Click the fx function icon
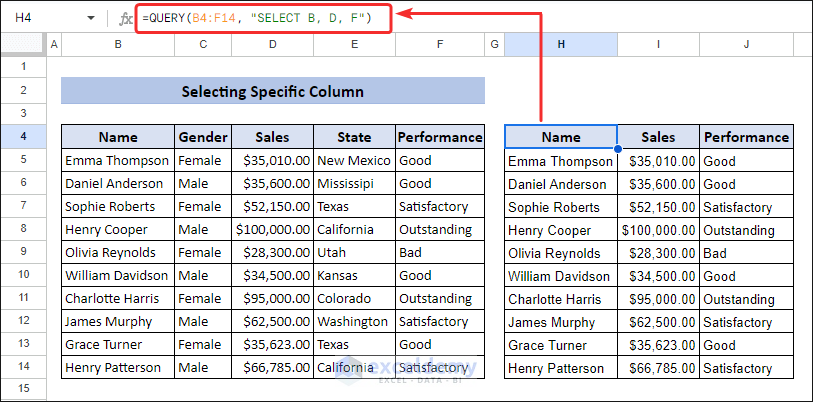Screen dimensions: 813x402 pyautogui.click(x=125, y=18)
